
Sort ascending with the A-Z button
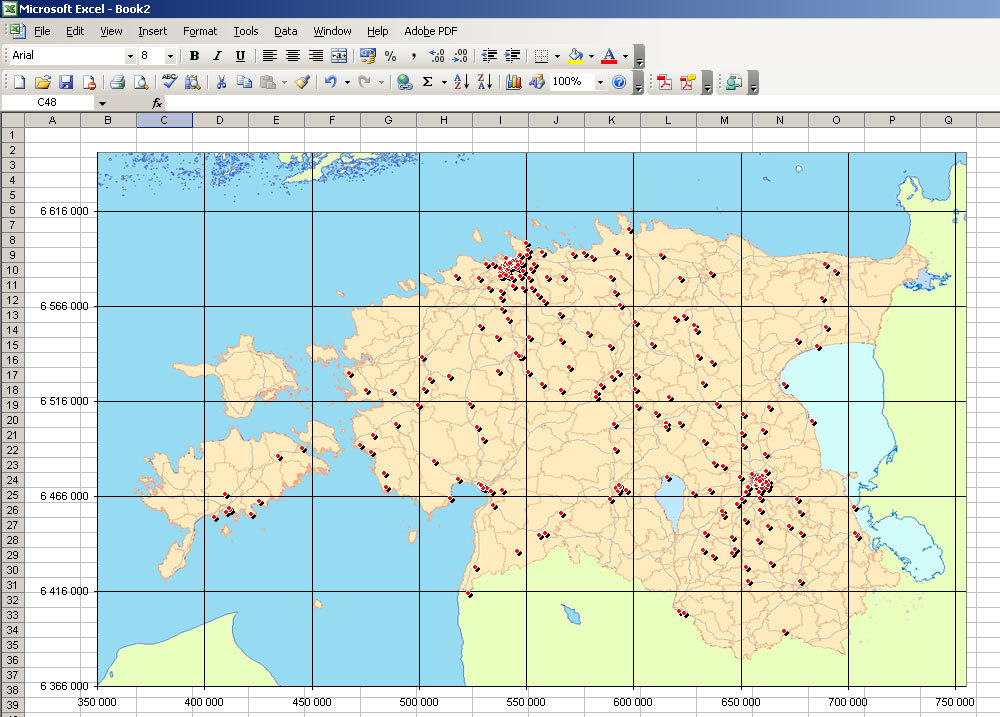tap(461, 83)
